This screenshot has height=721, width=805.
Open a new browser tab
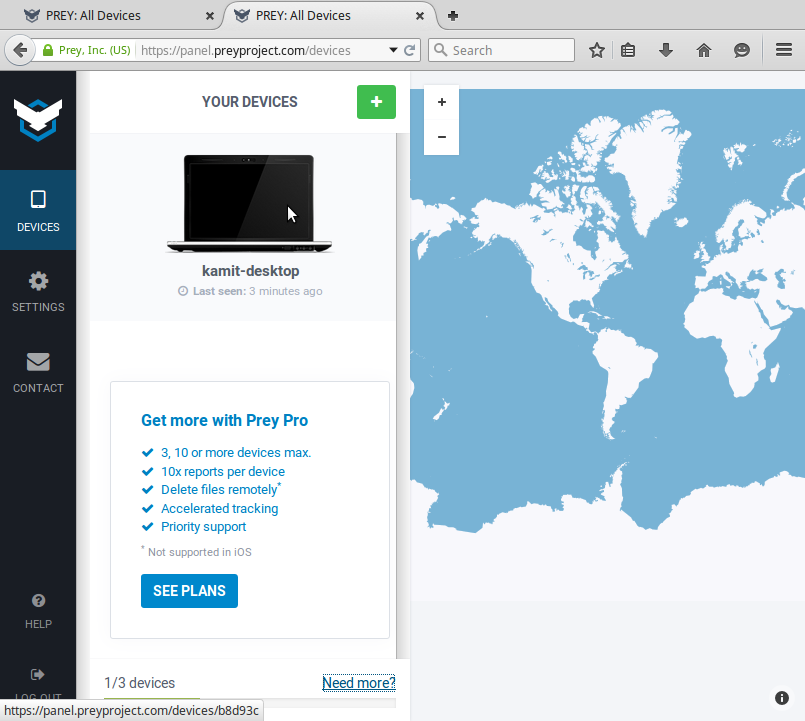click(453, 16)
